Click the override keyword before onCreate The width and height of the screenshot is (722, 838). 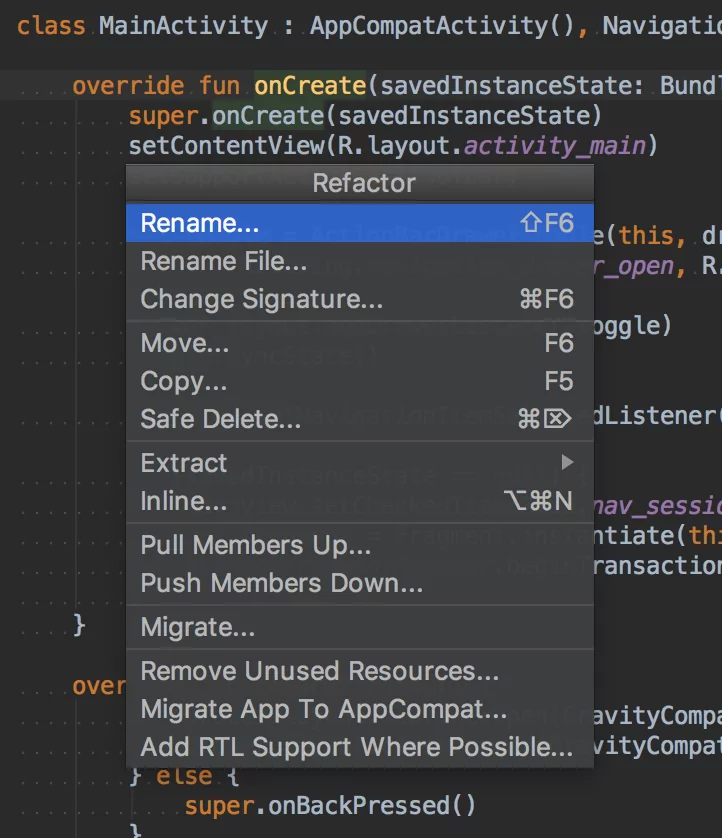coord(128,86)
